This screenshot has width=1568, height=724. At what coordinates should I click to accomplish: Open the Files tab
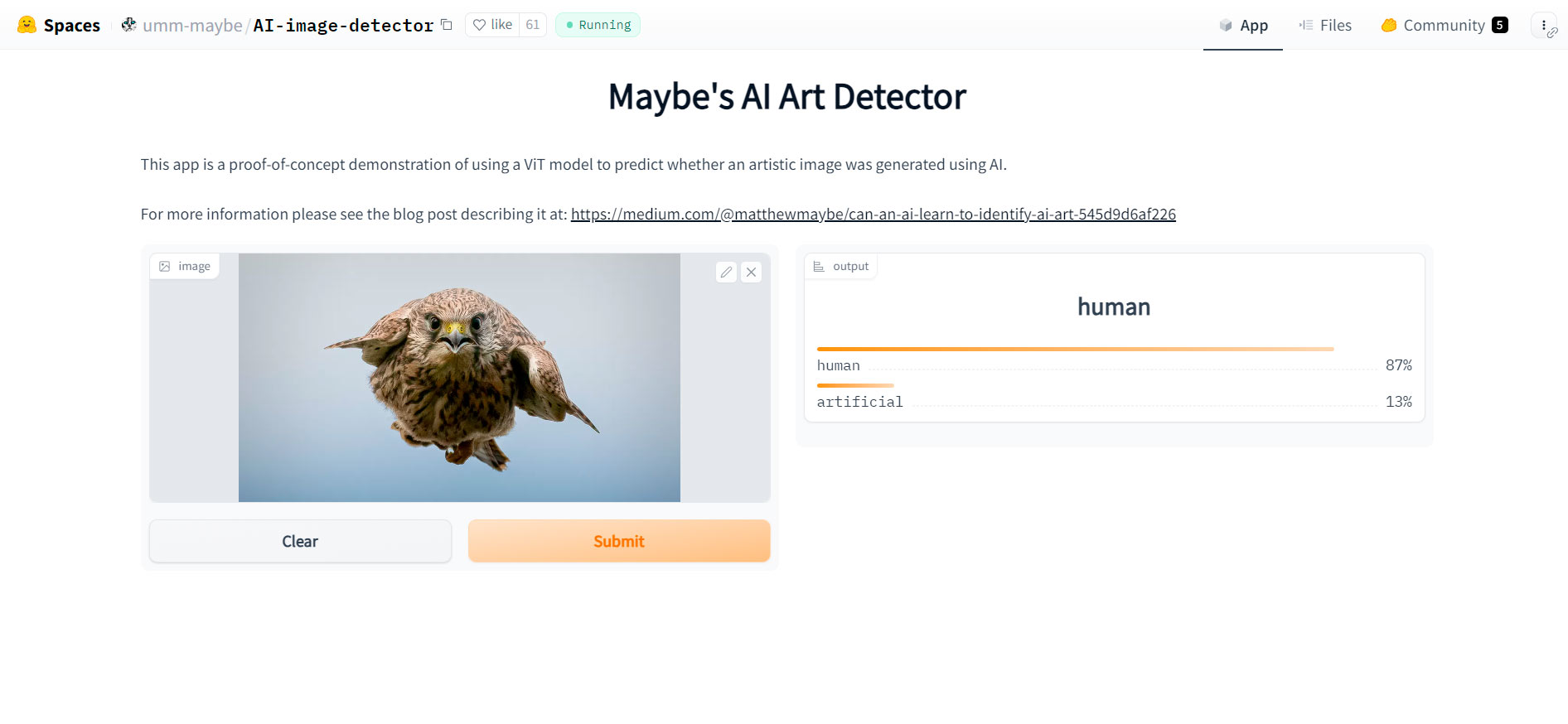(x=1325, y=26)
